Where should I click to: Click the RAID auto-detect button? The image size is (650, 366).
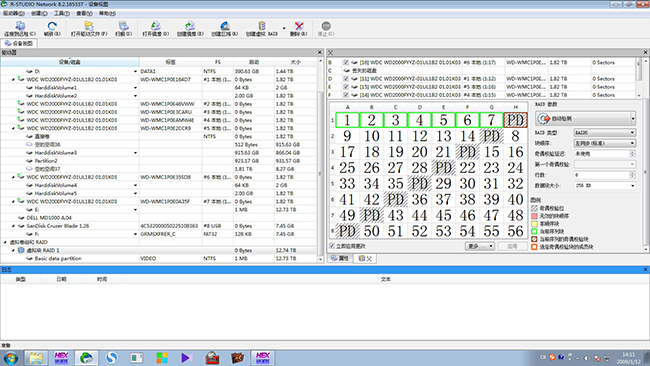pyautogui.click(x=585, y=119)
